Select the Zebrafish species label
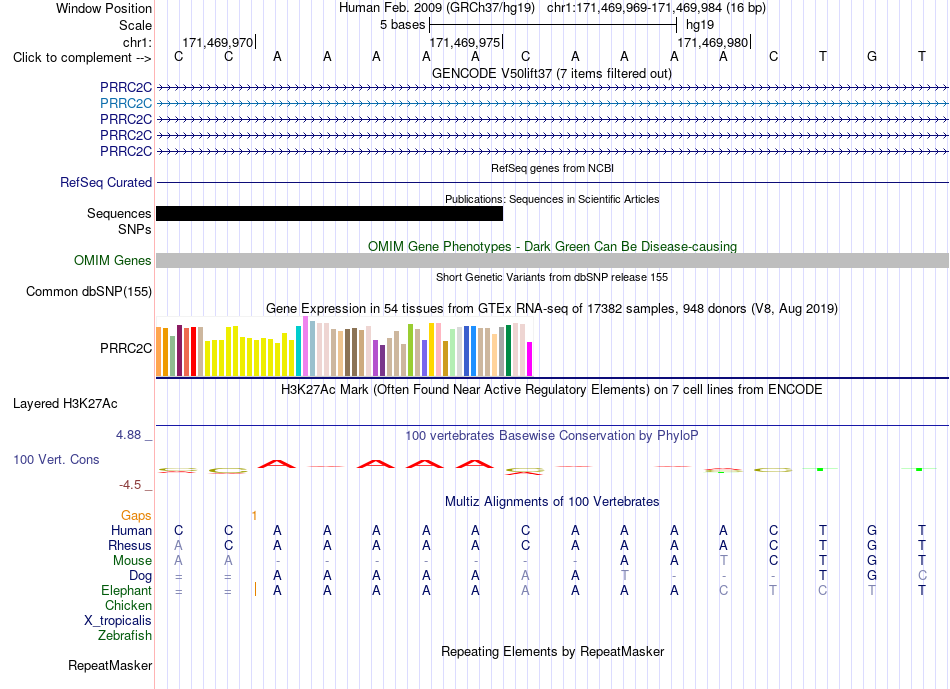This screenshot has width=950, height=689. (x=125, y=636)
